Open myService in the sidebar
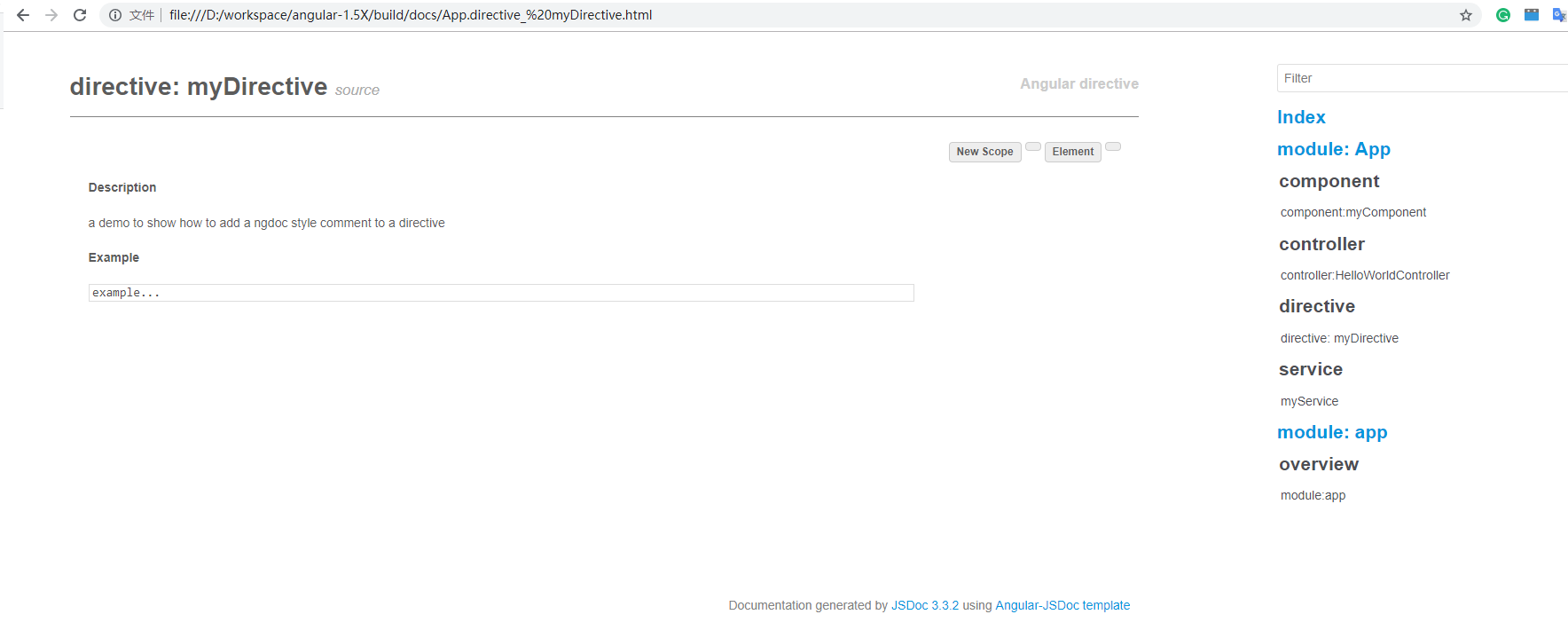 tap(1309, 401)
